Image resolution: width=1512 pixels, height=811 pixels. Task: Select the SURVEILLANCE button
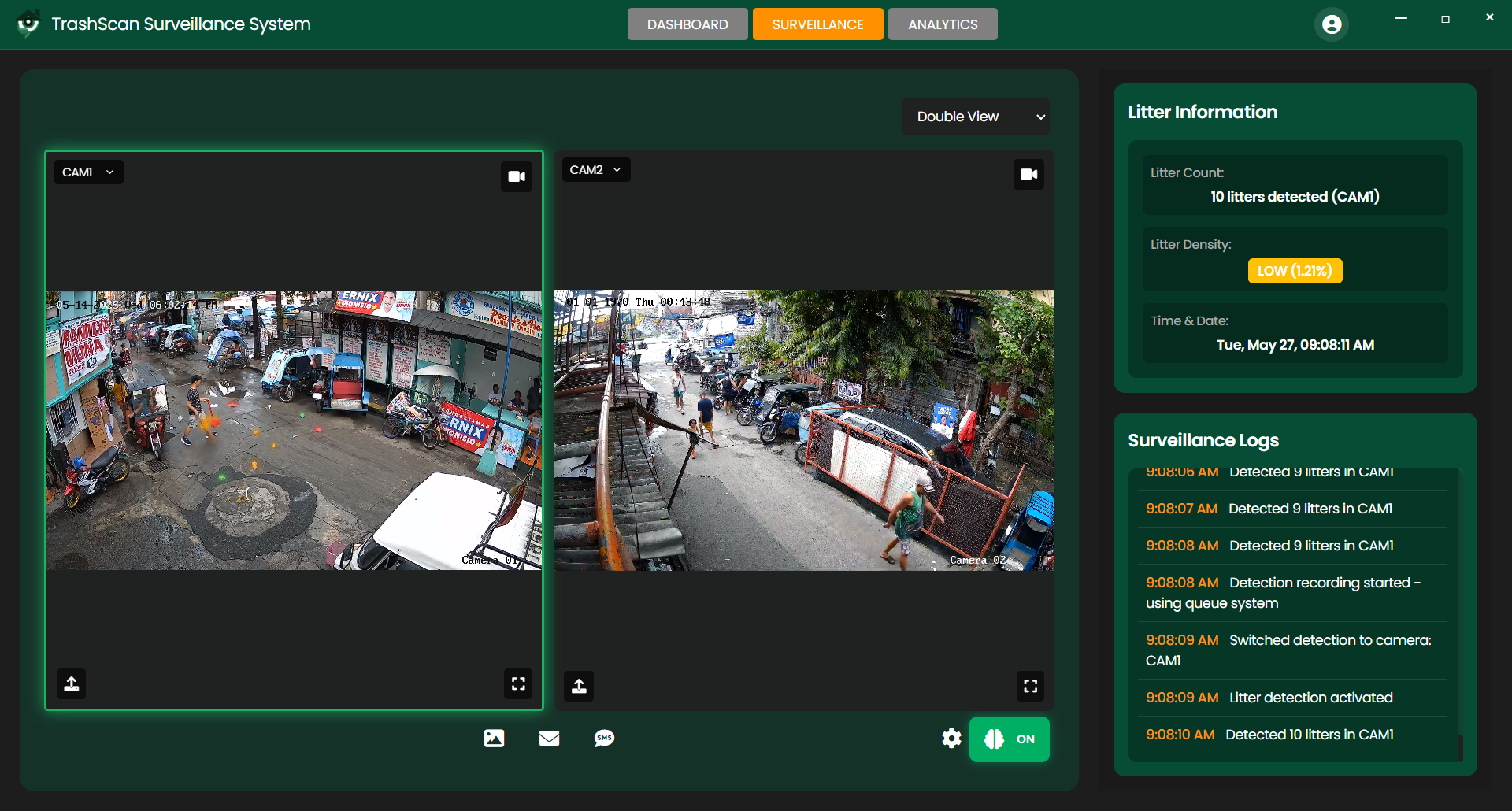tap(817, 24)
